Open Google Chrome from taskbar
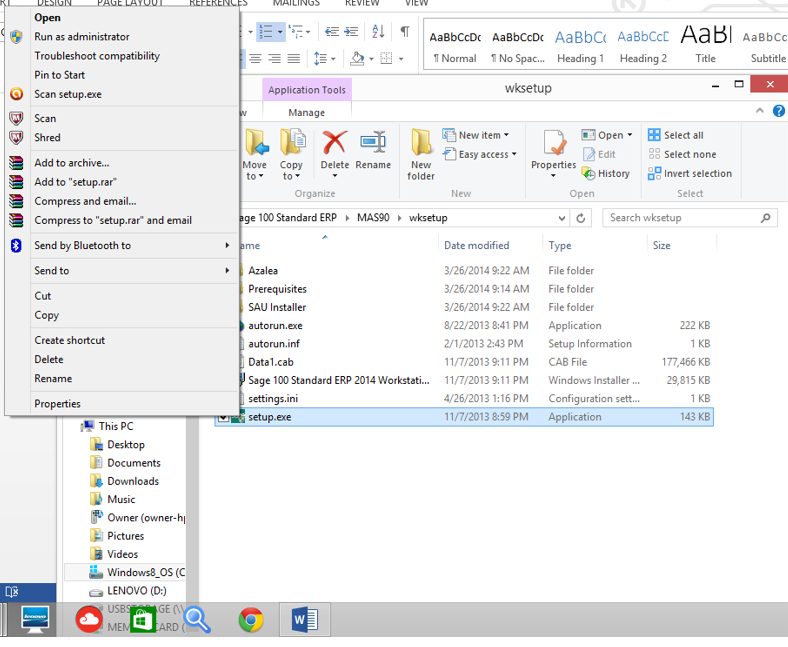Screen dimensions: 788x647 pos(251,619)
